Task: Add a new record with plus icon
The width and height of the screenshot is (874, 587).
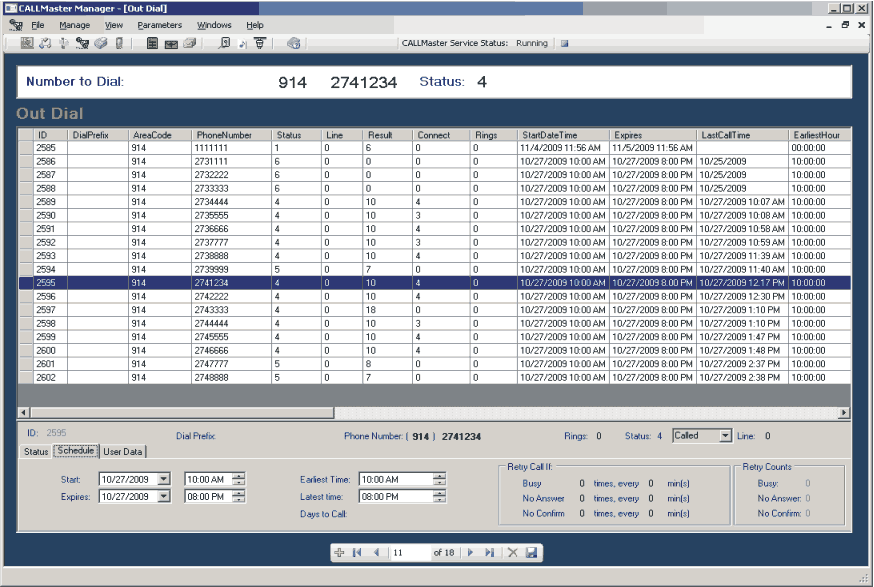Action: [339, 552]
